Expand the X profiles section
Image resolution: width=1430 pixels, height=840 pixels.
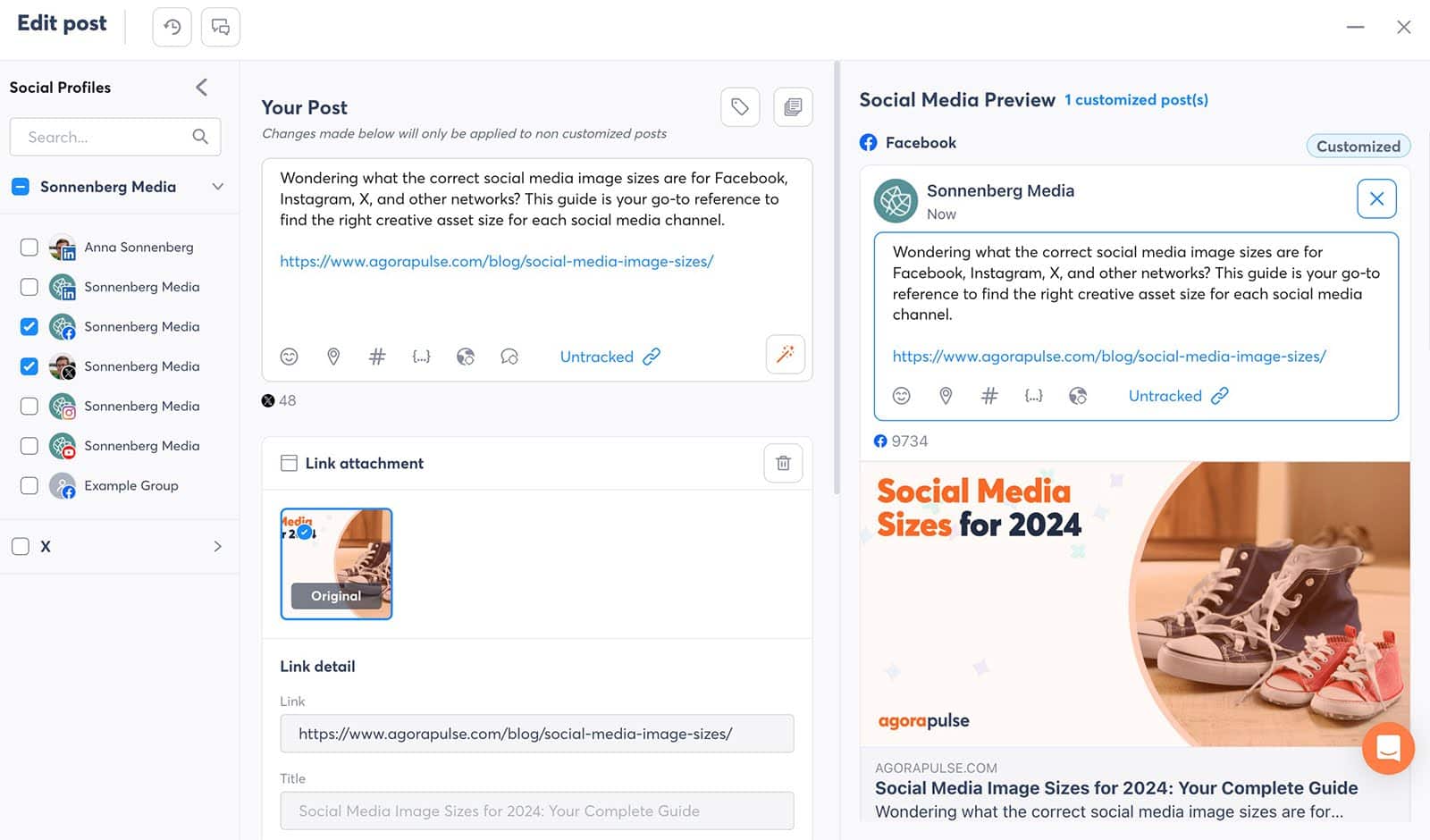coord(216,545)
